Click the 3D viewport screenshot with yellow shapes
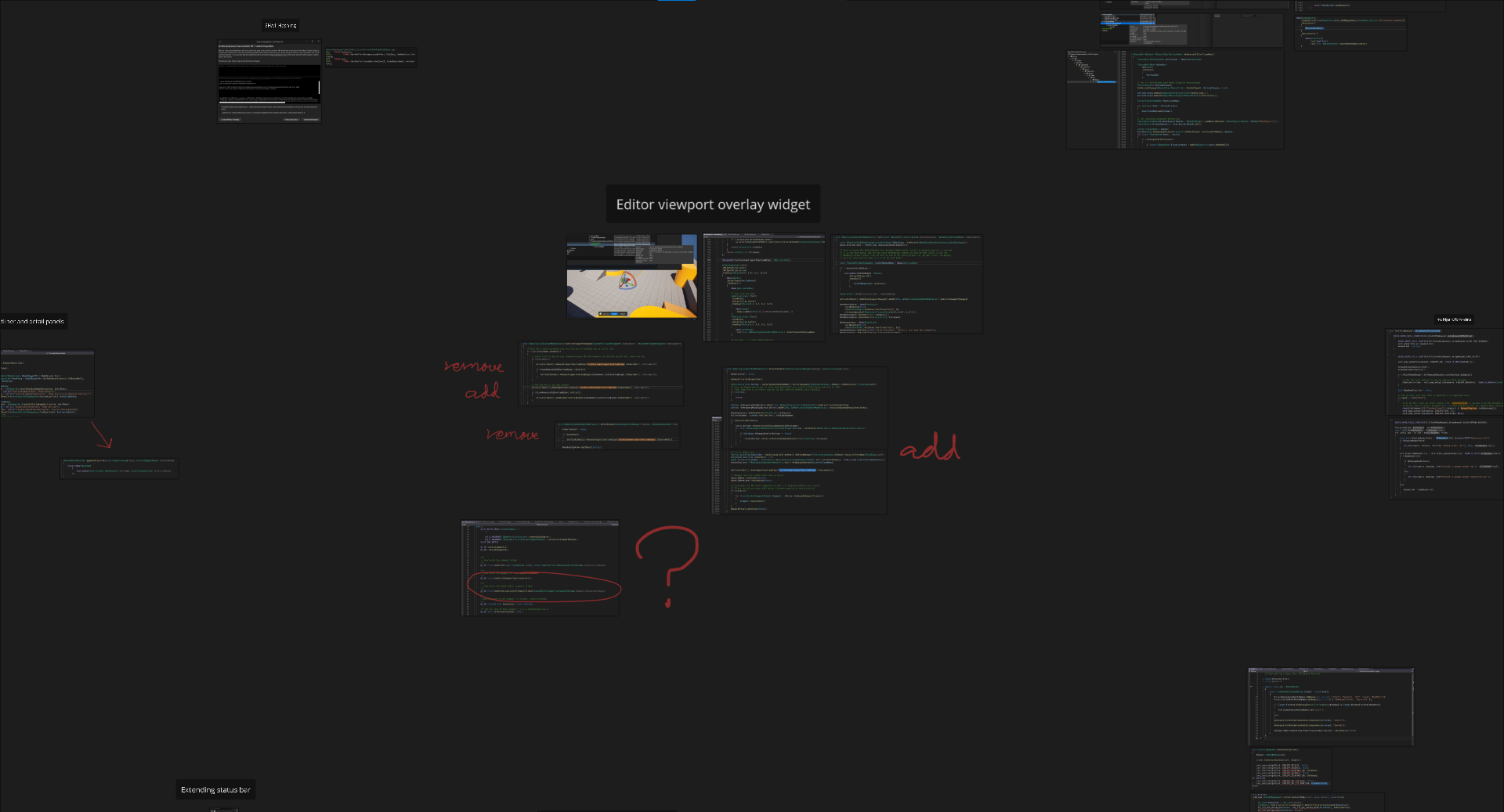 (x=631, y=276)
